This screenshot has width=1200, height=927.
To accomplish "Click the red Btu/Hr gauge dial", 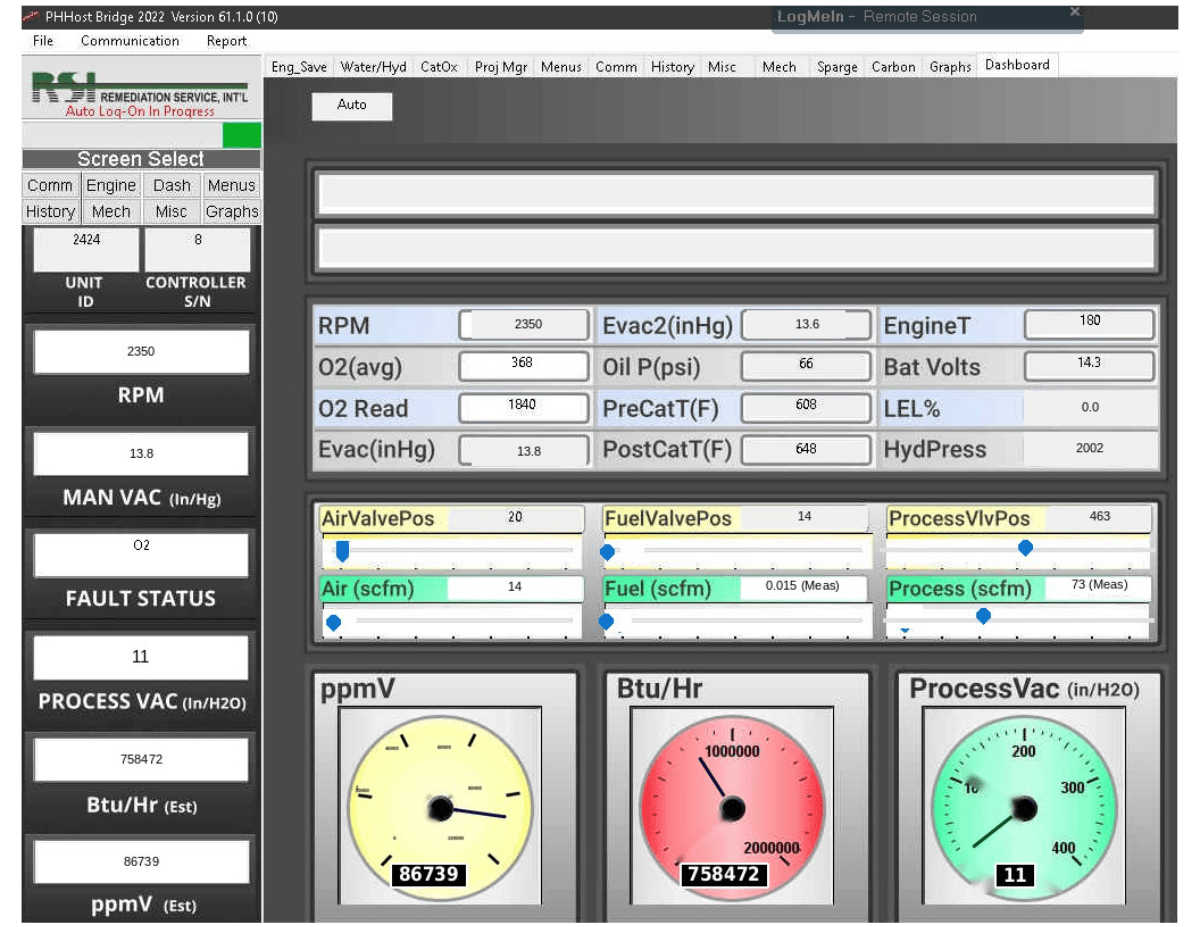I will click(733, 806).
